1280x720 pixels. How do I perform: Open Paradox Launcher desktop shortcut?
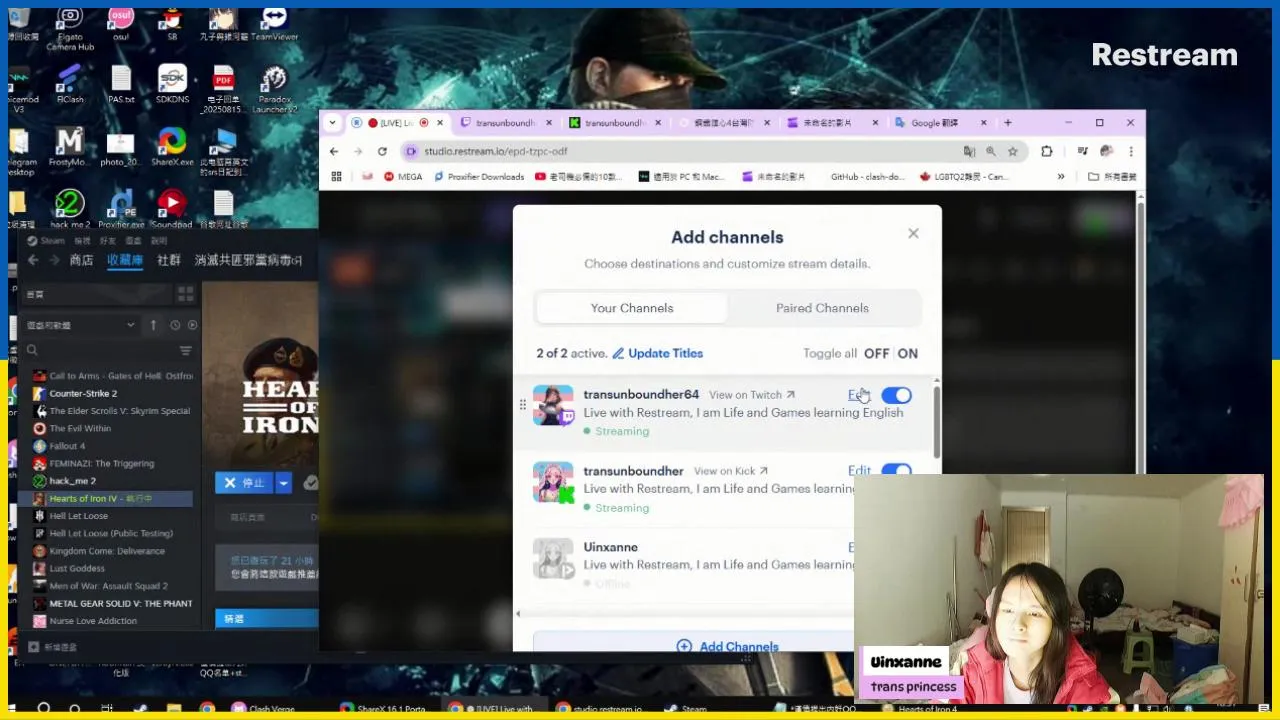coord(274,88)
